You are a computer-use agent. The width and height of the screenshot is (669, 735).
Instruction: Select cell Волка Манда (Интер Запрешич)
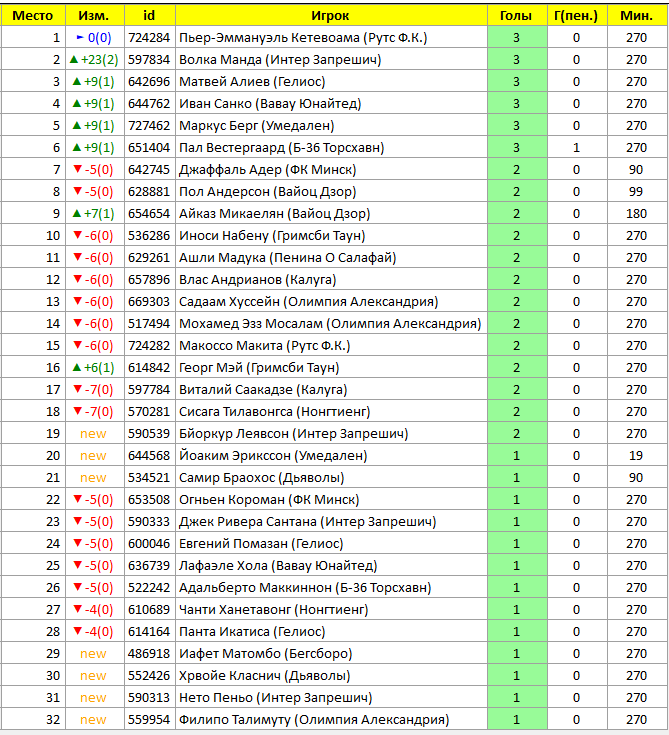click(331, 60)
